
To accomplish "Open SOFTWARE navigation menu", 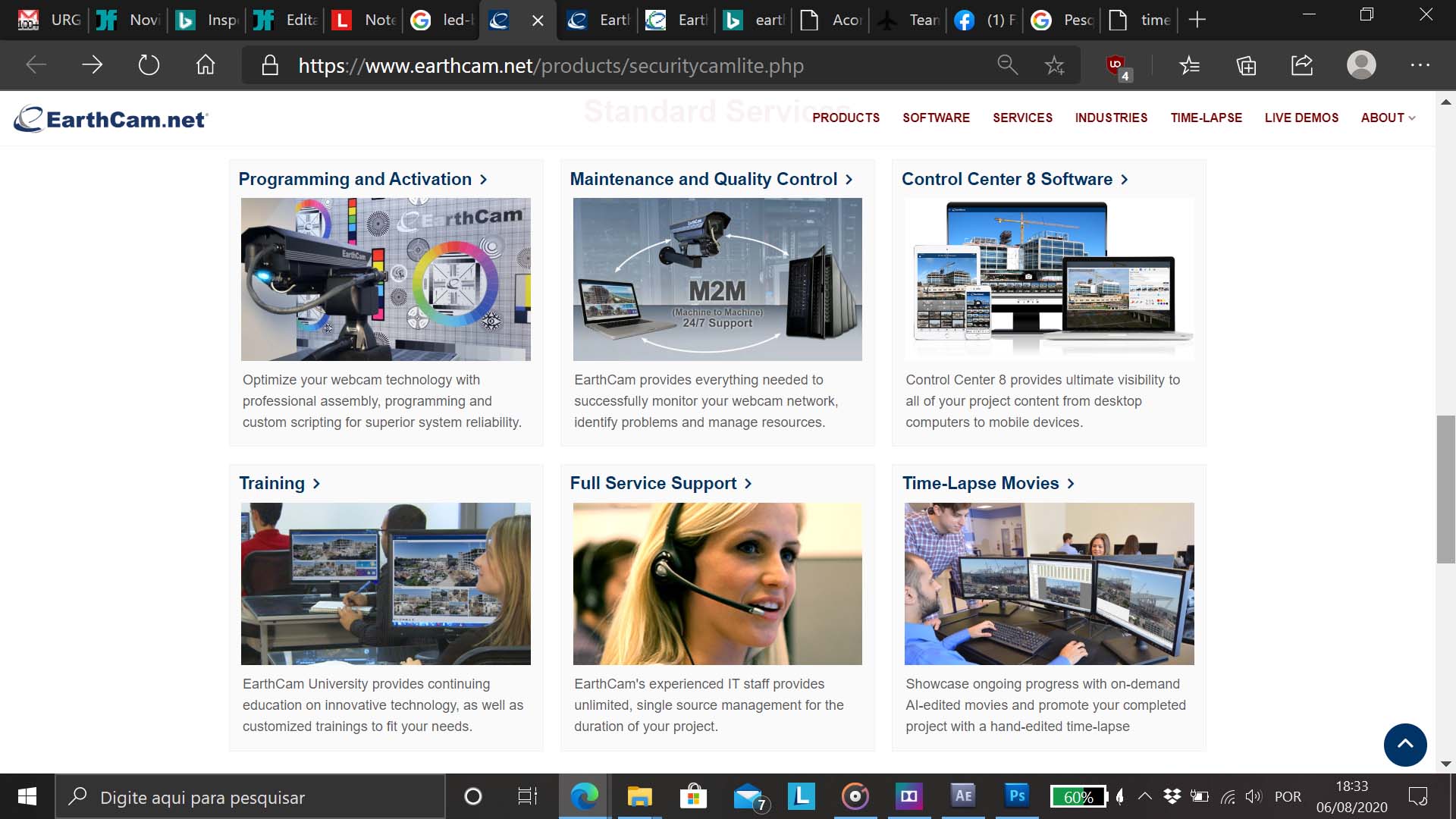I will (x=936, y=118).
